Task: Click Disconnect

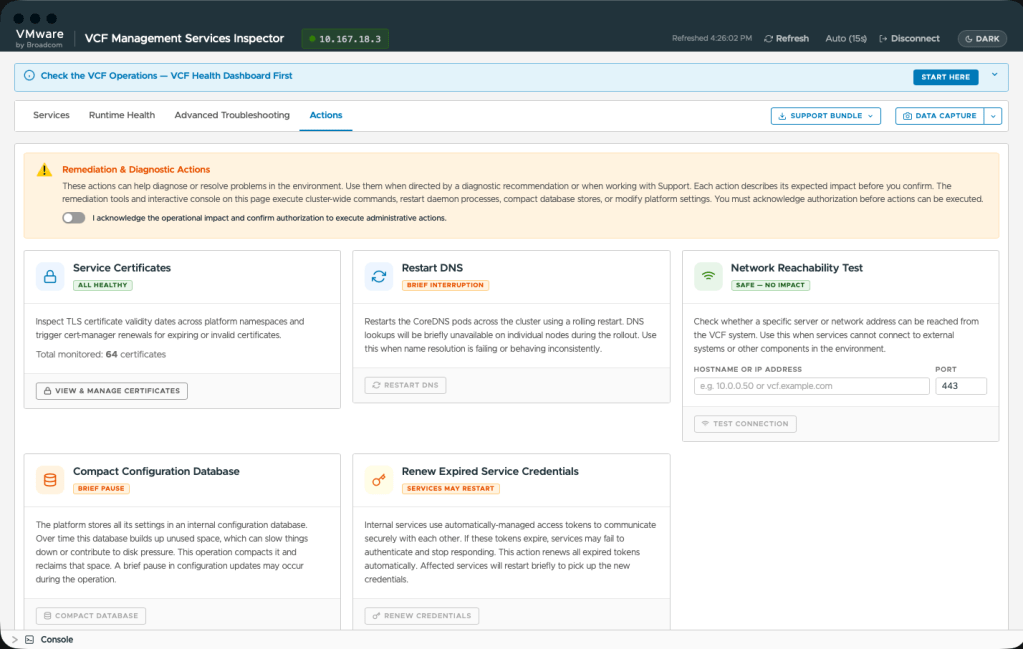Action: (x=909, y=38)
